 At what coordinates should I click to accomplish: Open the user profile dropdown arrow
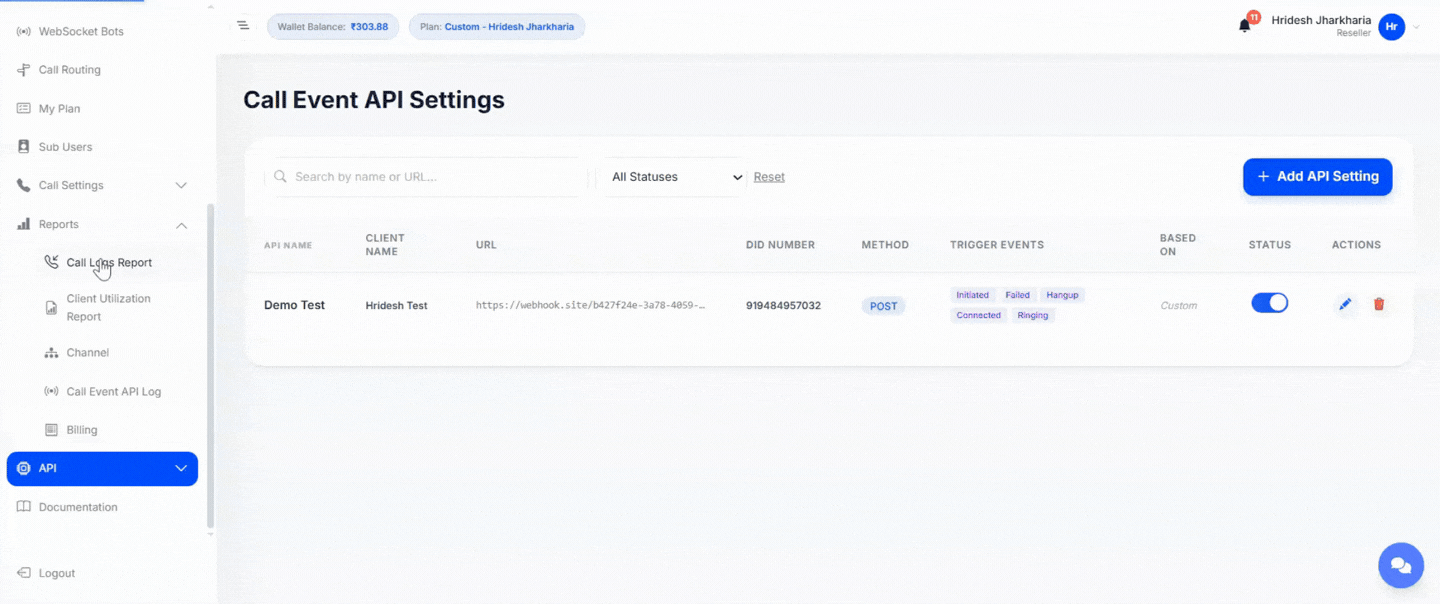click(x=1416, y=28)
